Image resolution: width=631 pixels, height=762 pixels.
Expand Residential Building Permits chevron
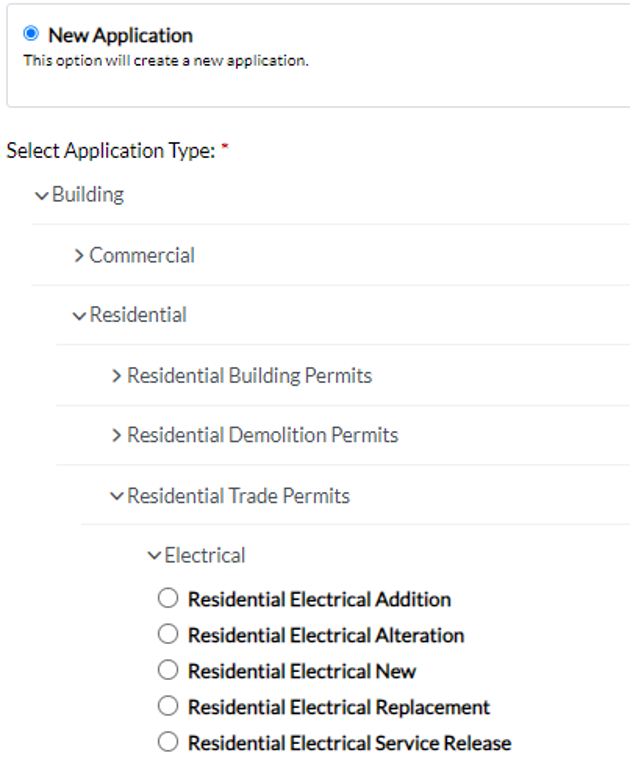[x=117, y=376]
